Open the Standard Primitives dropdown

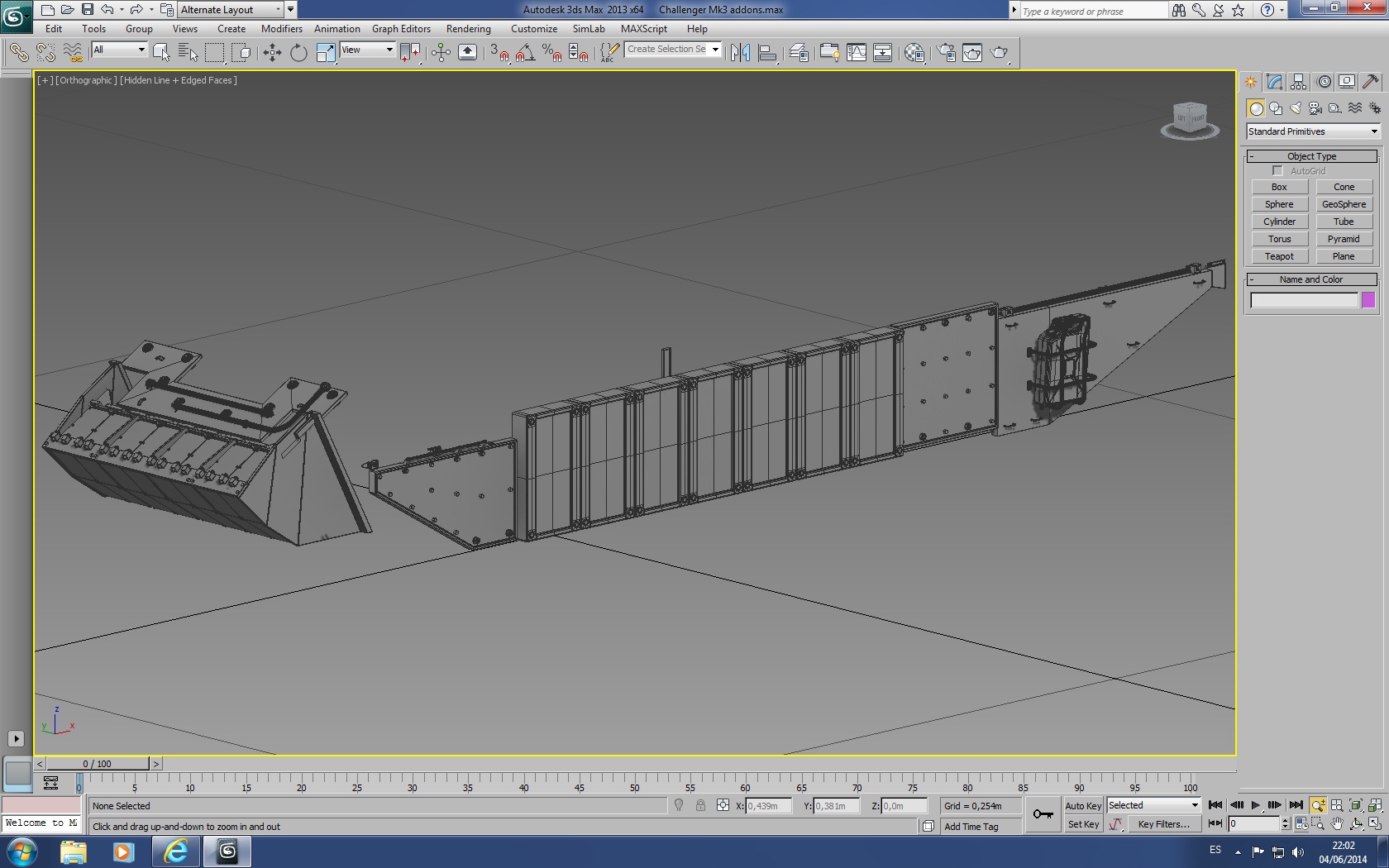pyautogui.click(x=1313, y=131)
